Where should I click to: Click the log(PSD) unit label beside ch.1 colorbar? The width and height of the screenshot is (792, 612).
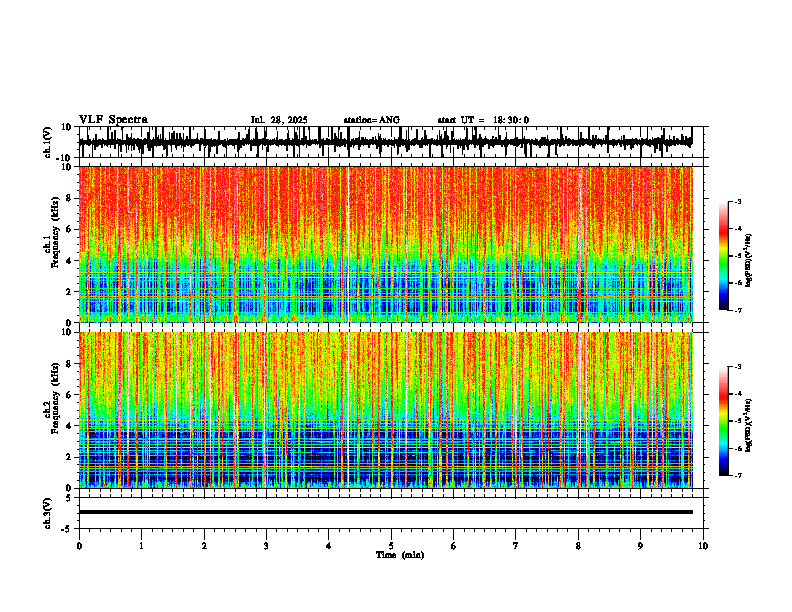click(749, 260)
